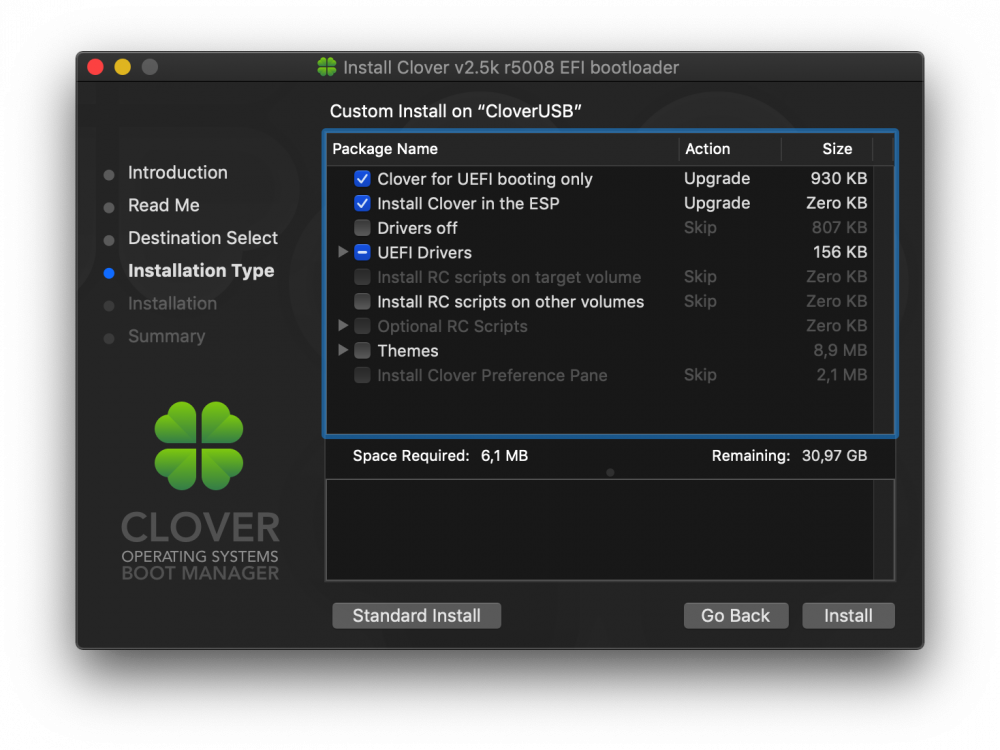Click Skip action in Drivers off row
1000x750 pixels.
pyautogui.click(x=700, y=228)
